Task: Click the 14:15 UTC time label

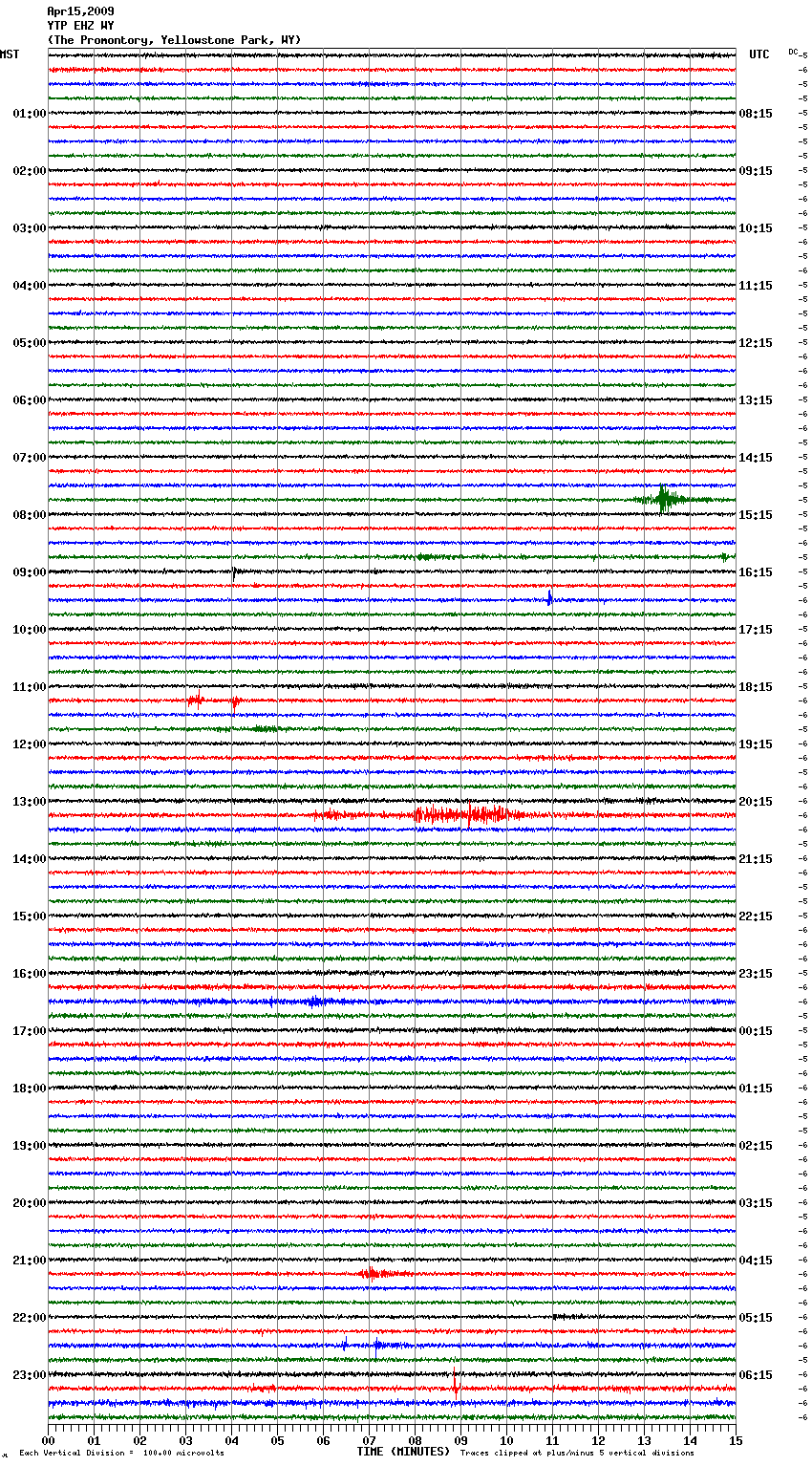Action: 756,458
